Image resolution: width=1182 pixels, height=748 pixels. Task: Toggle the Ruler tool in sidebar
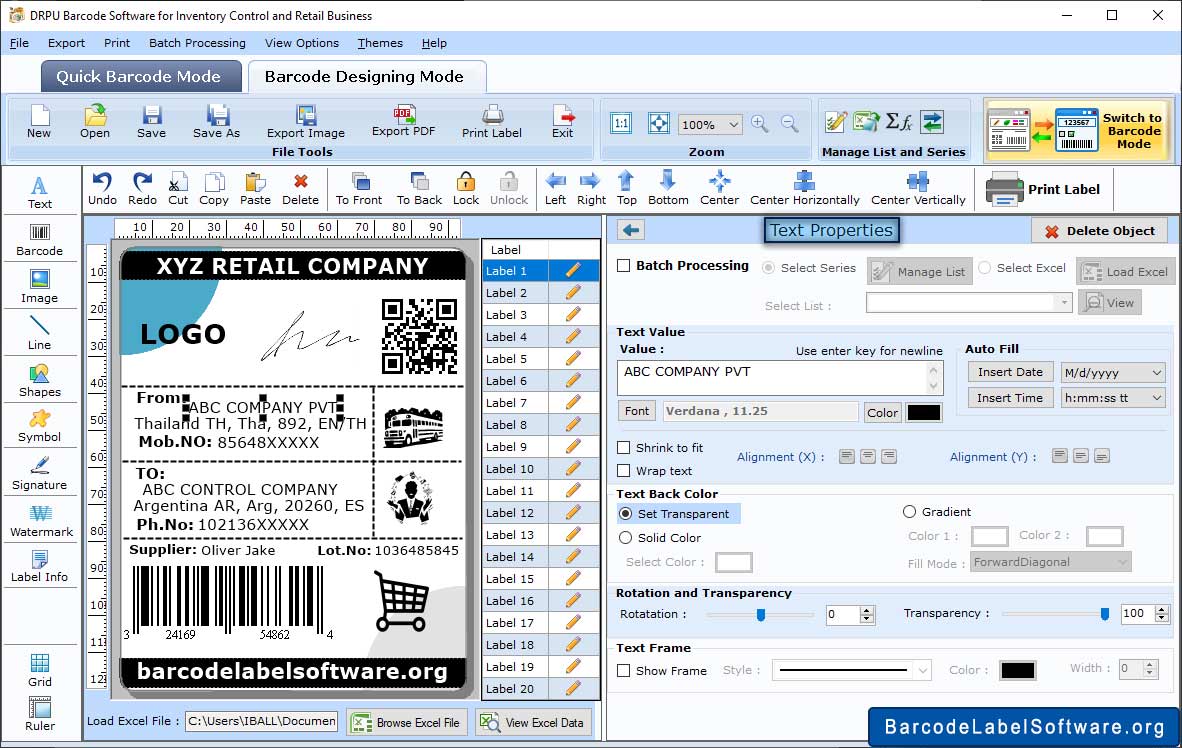[x=39, y=714]
